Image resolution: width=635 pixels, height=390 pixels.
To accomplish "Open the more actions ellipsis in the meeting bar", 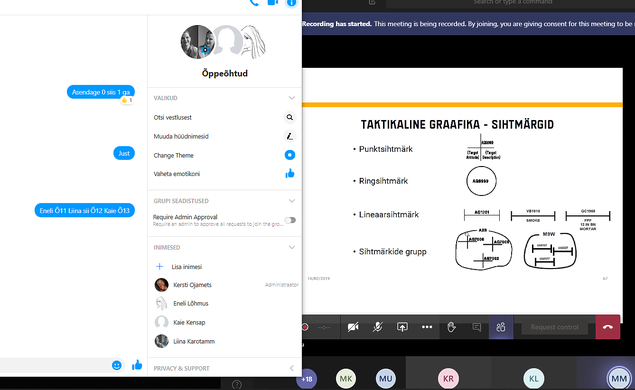I will [427, 327].
